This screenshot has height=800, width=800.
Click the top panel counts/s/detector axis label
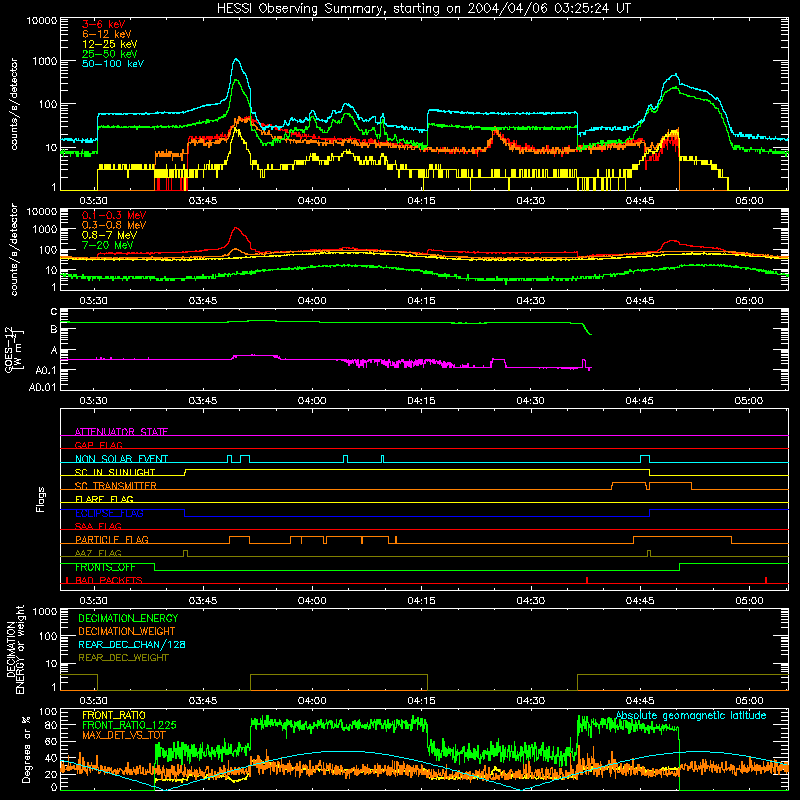(x=14, y=104)
